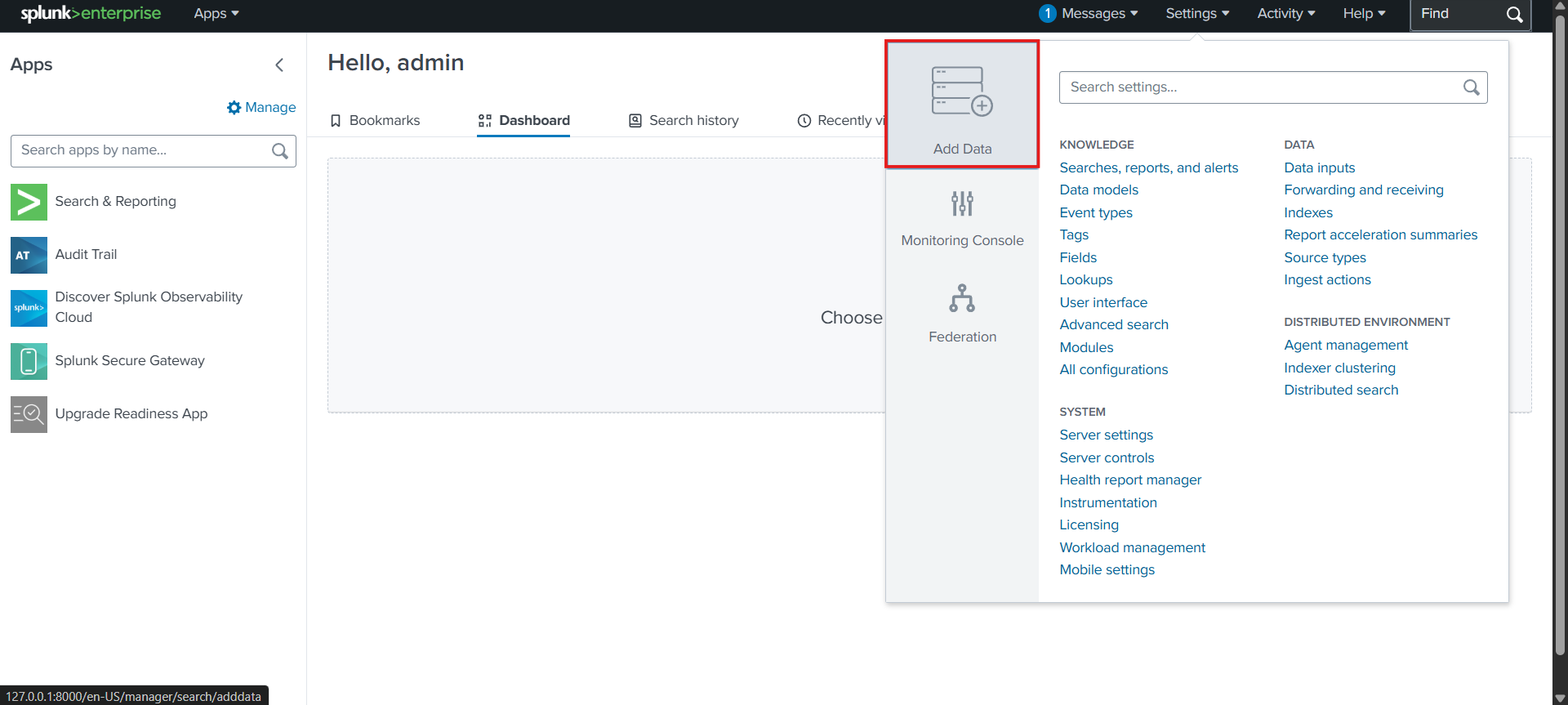Switch to the Search history tab
1568x705 pixels.
[684, 121]
